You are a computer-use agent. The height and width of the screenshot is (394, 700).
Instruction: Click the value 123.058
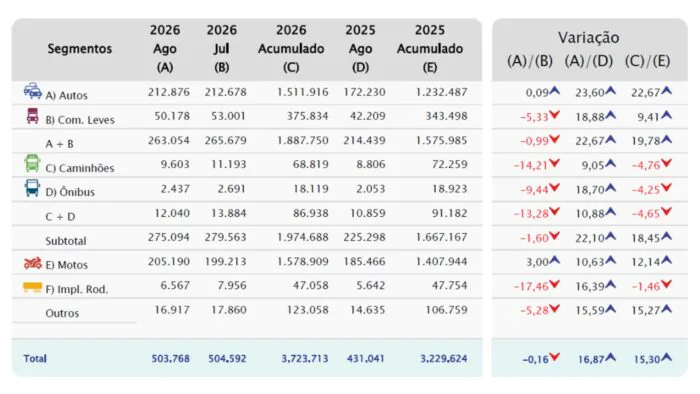click(x=307, y=310)
